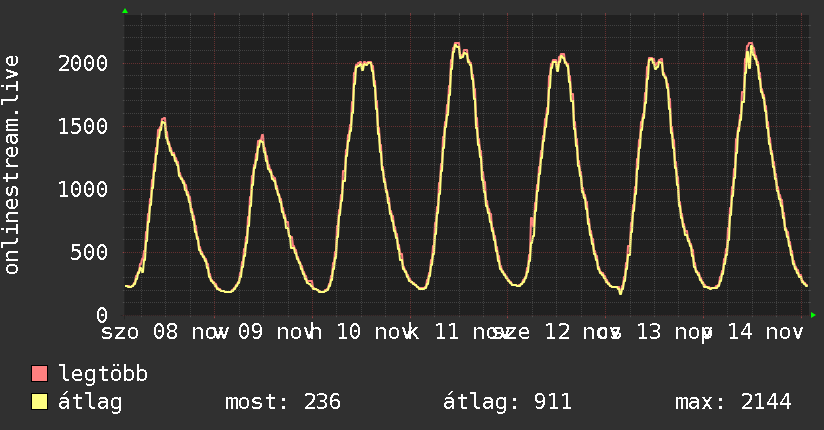This screenshot has width=824, height=430.
Task: Click the 'átlag: 911' average statistic
Action: point(507,402)
